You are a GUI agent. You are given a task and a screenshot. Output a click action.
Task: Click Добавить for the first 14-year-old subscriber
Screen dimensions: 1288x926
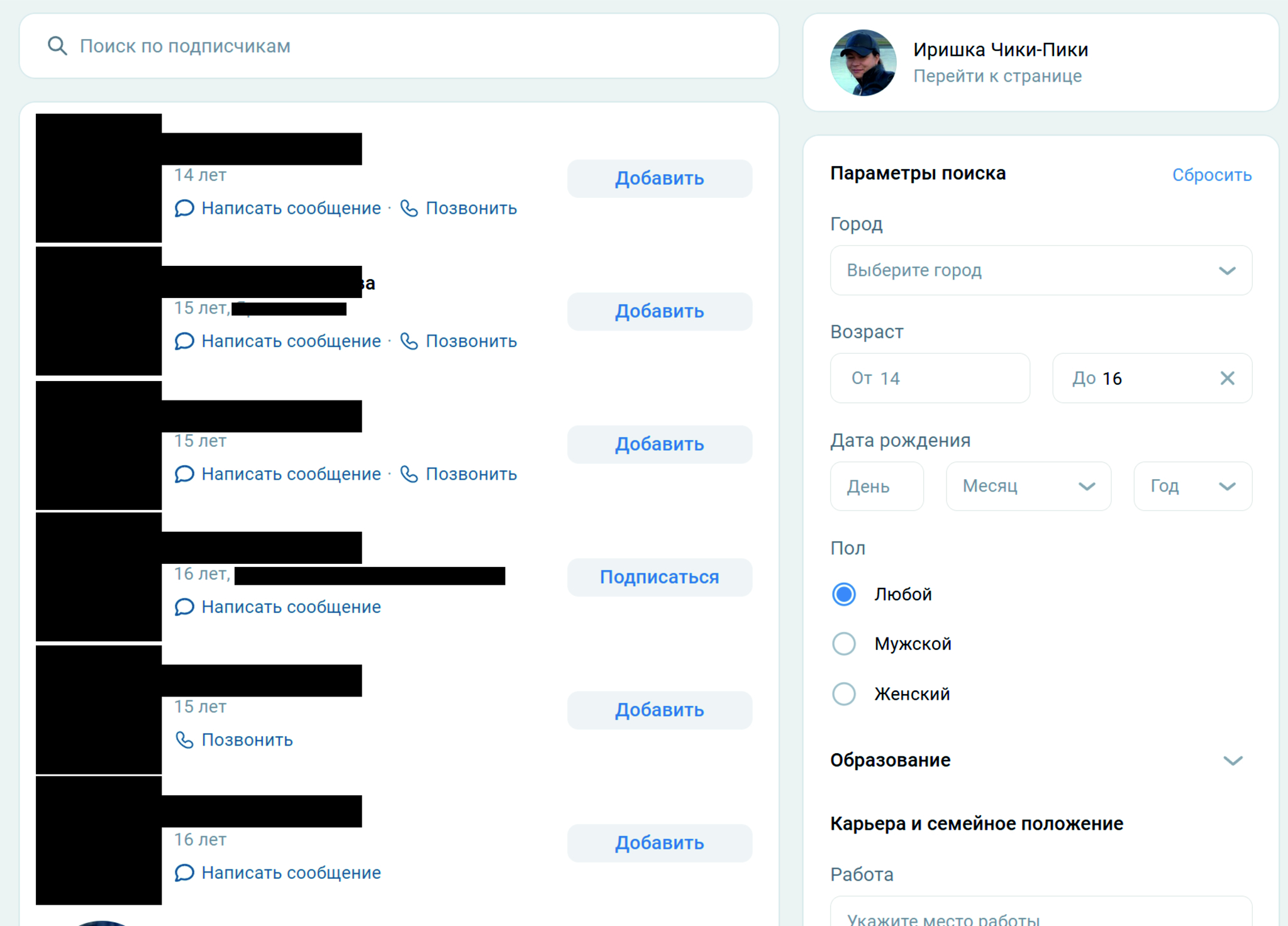tap(659, 179)
